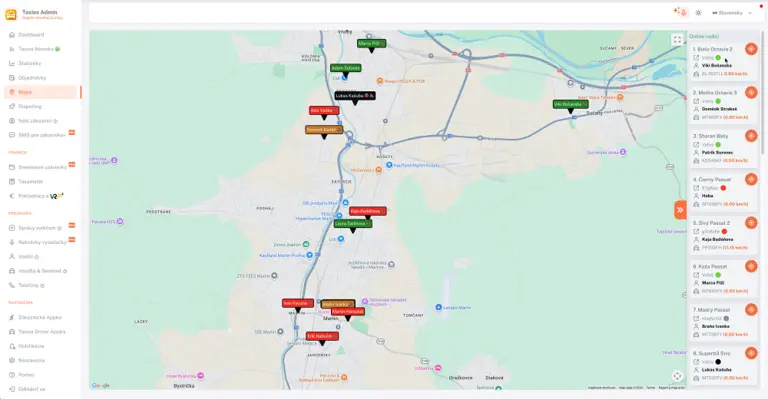This screenshot has width=768, height=399.
Task: Open the Slovensky language dropdown
Action: pyautogui.click(x=731, y=13)
